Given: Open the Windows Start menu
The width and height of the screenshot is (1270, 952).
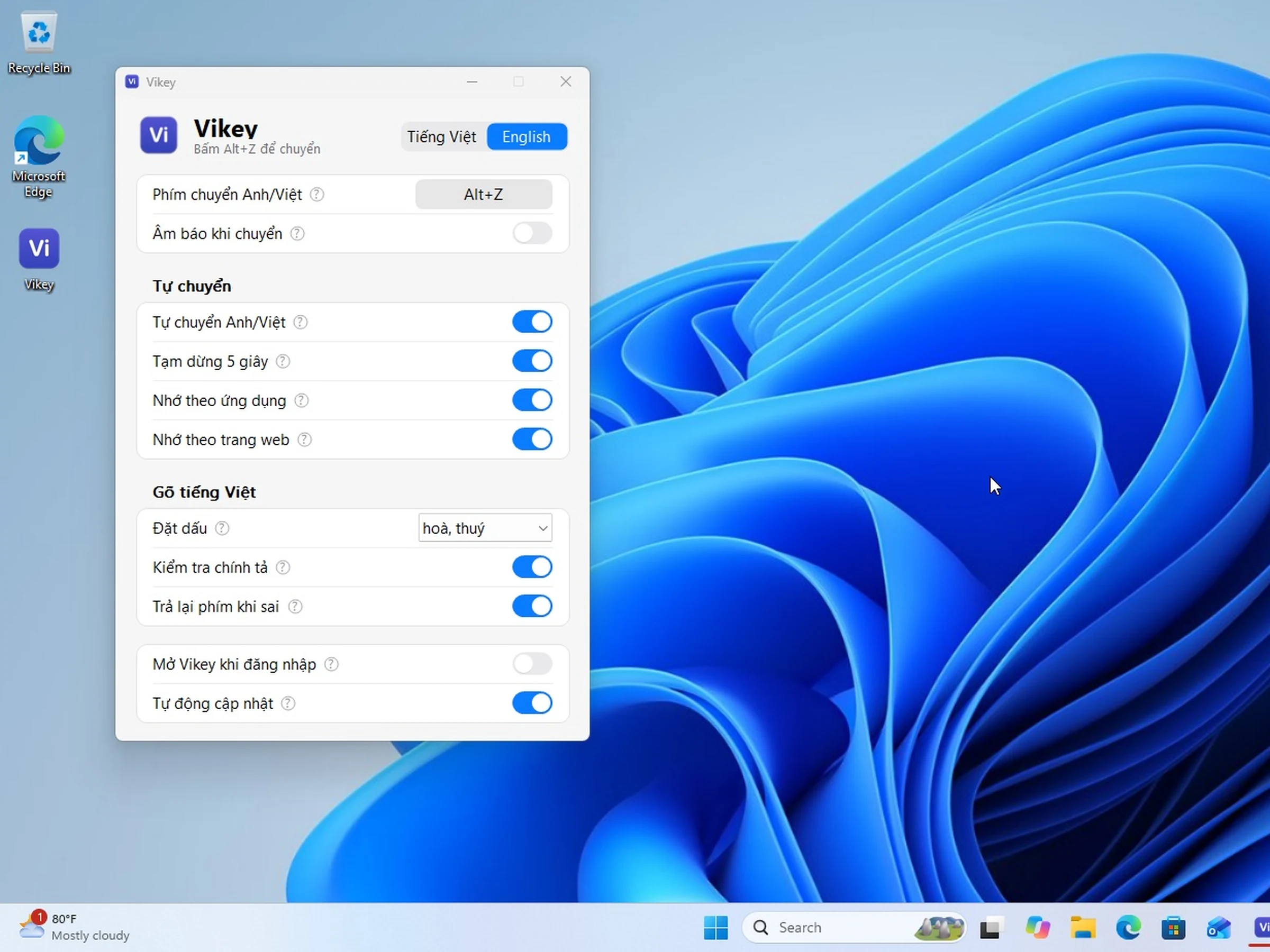Looking at the screenshot, I should (x=715, y=927).
